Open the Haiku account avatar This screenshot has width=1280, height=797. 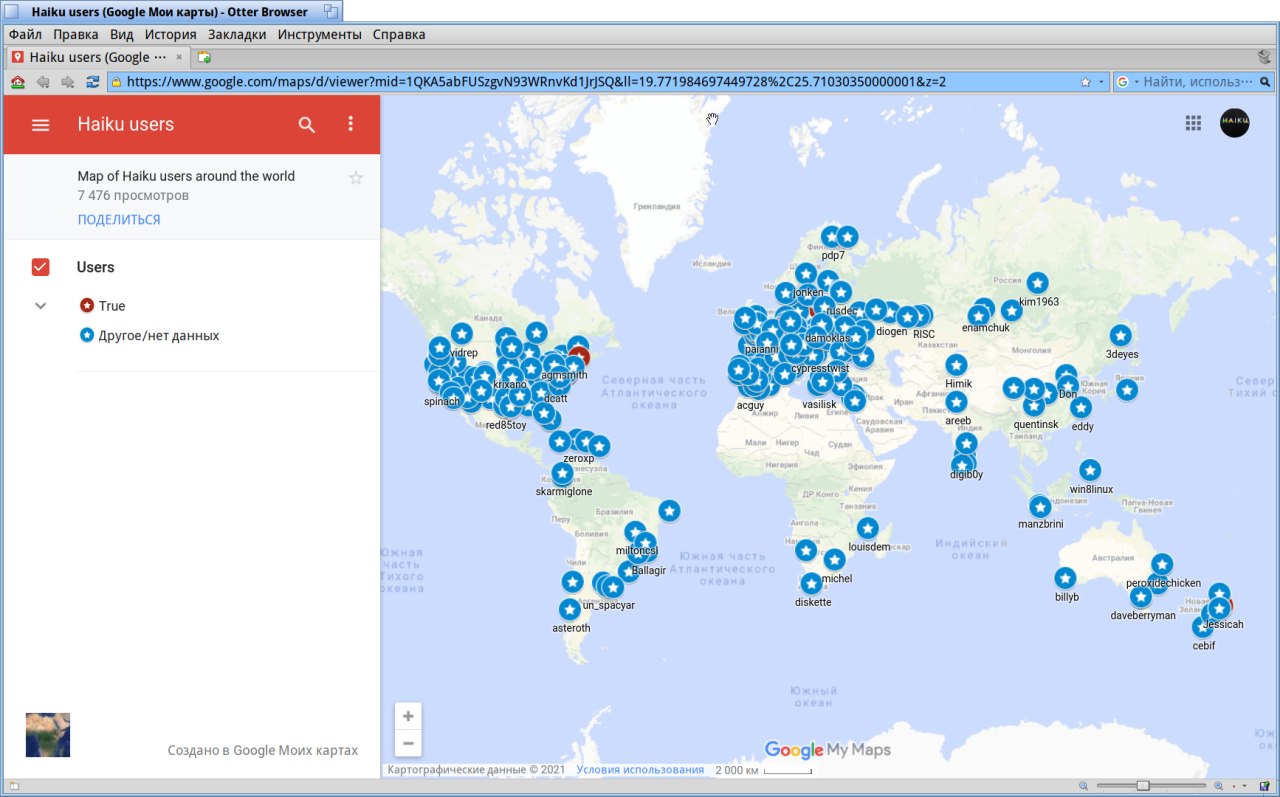coord(1234,123)
